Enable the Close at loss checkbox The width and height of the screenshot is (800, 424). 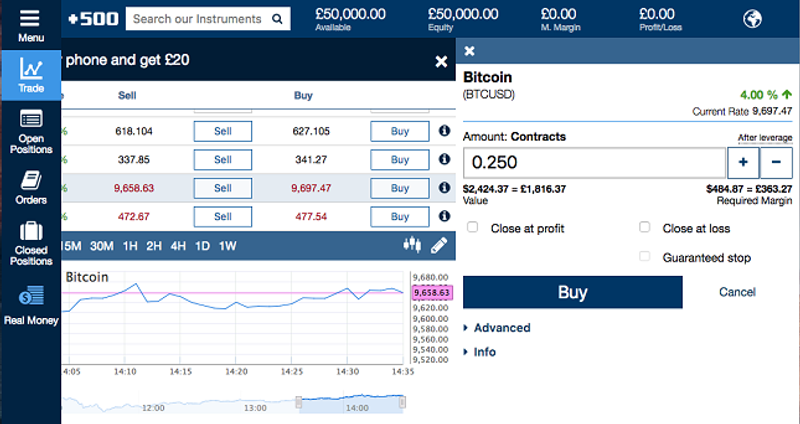coord(644,227)
